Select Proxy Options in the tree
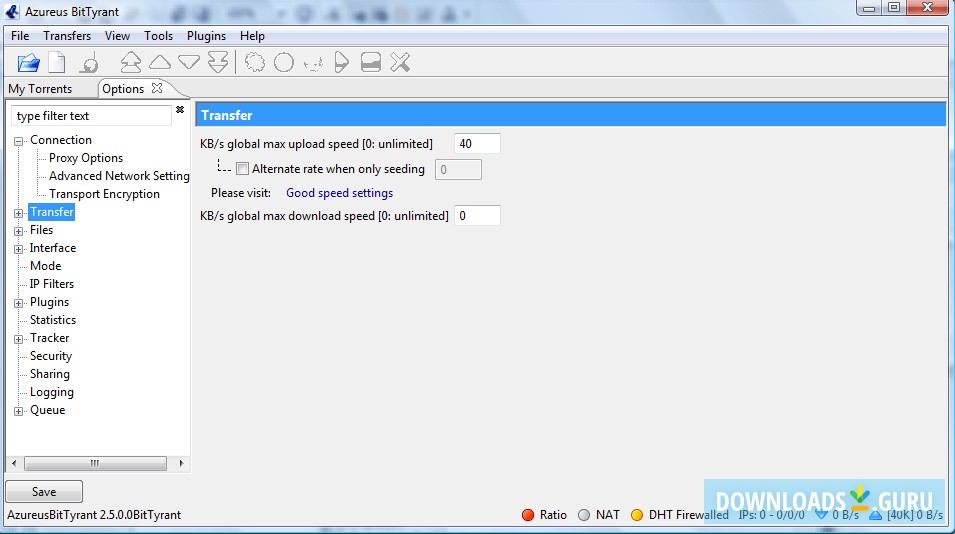 pos(86,158)
